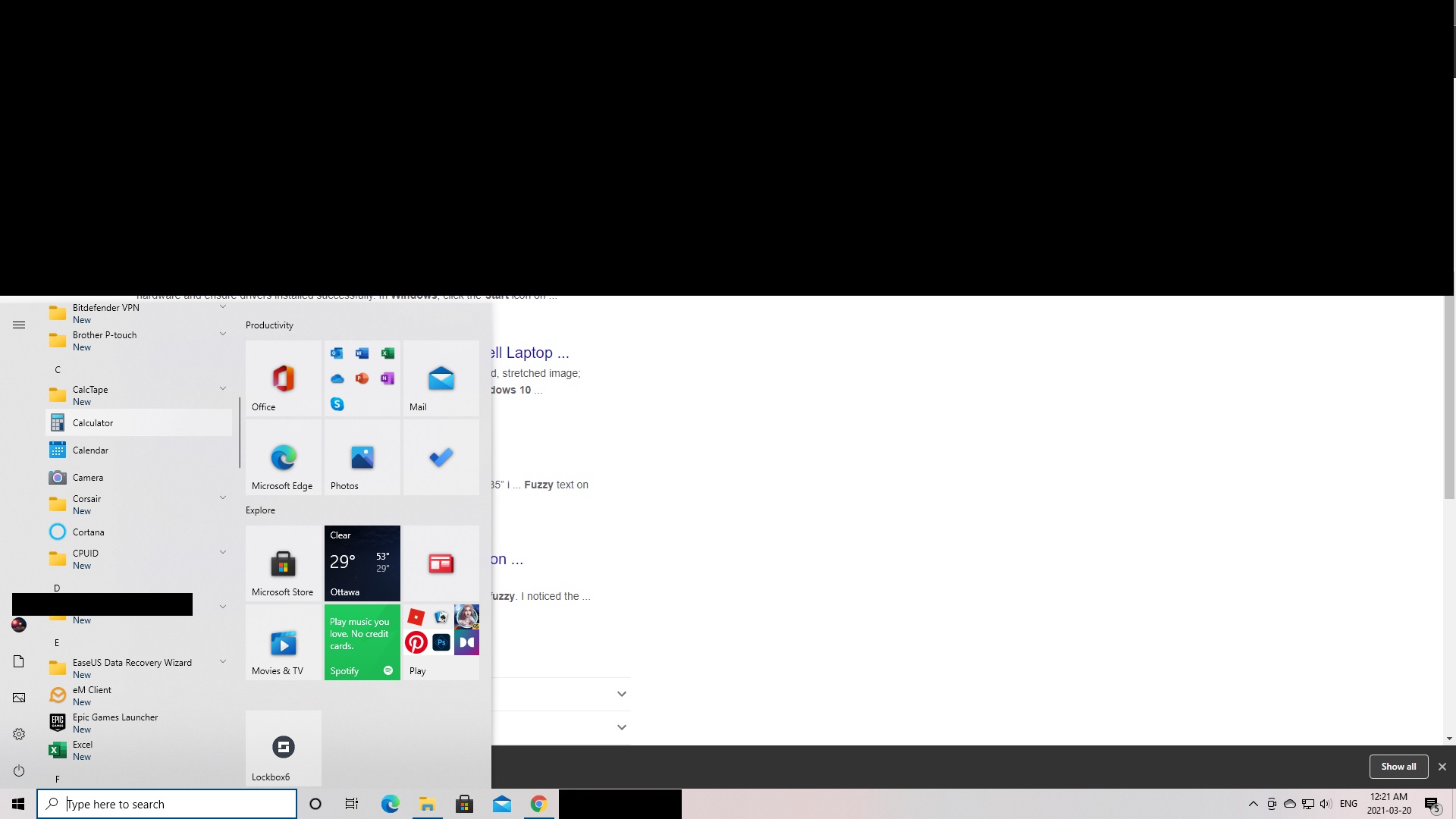Open the volume control in tray
The width and height of the screenshot is (1456, 819).
pos(1326,804)
